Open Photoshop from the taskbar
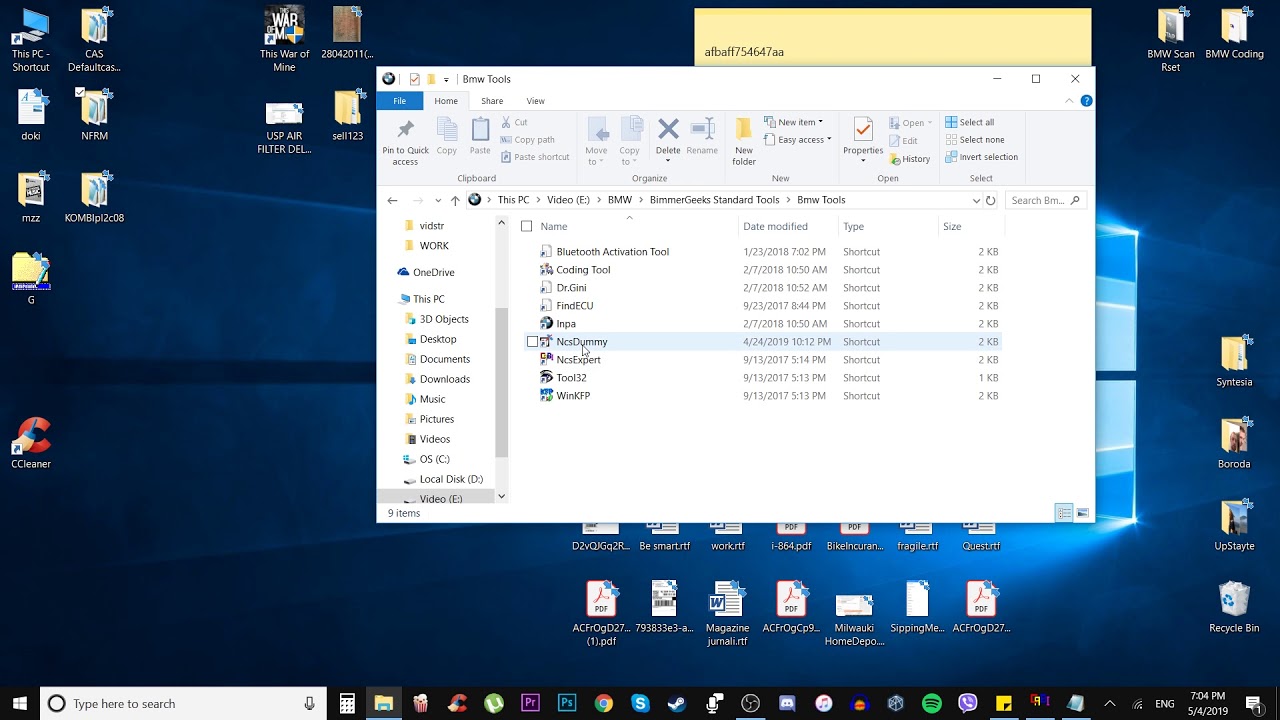 point(567,703)
